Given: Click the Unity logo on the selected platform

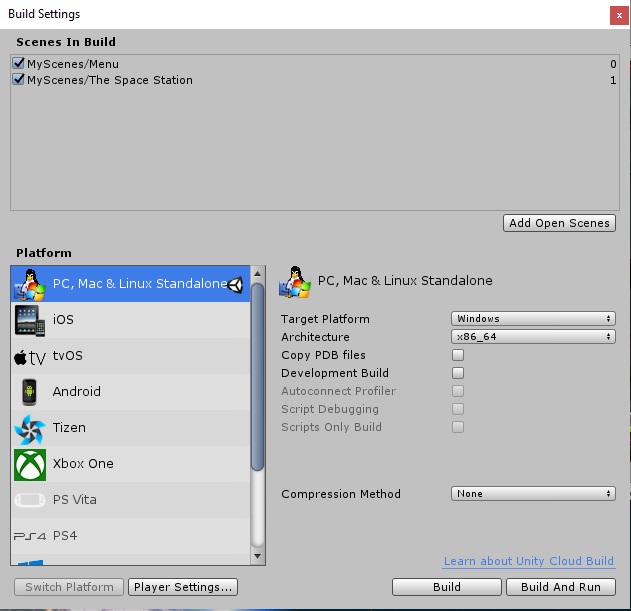Looking at the screenshot, I should point(235,285).
